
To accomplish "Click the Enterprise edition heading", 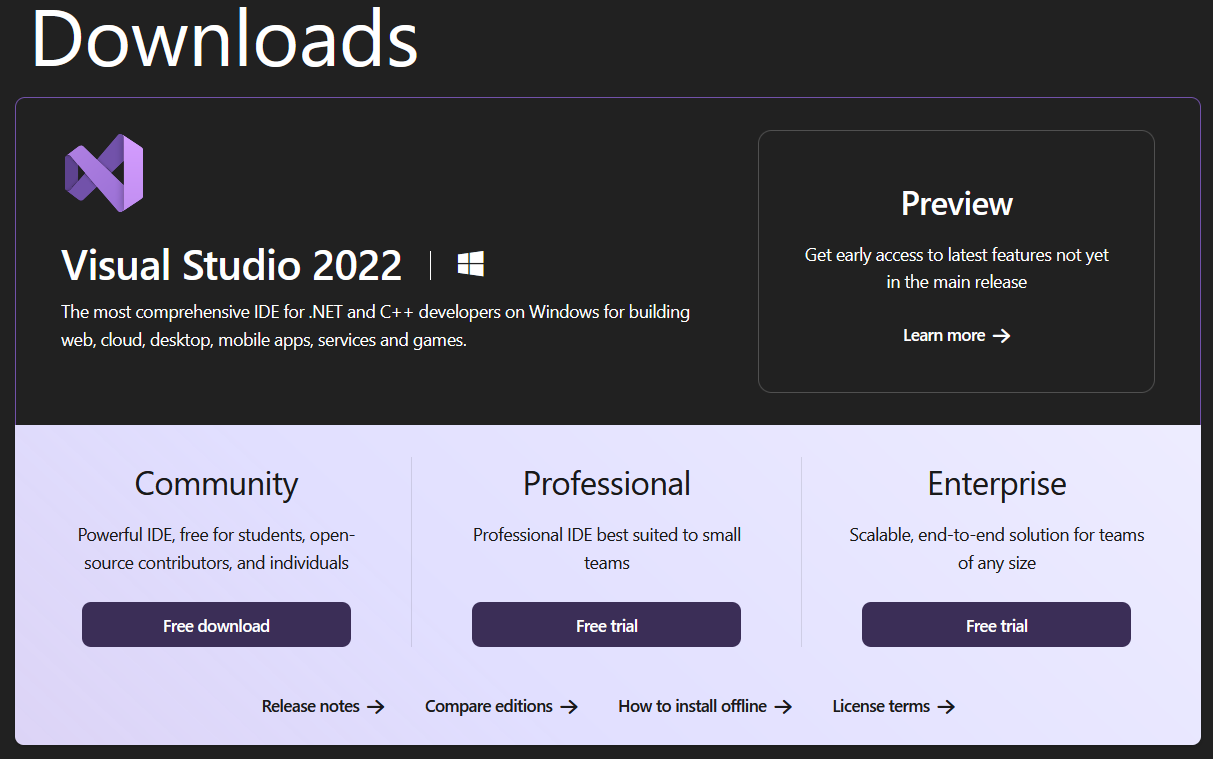I will click(x=996, y=484).
